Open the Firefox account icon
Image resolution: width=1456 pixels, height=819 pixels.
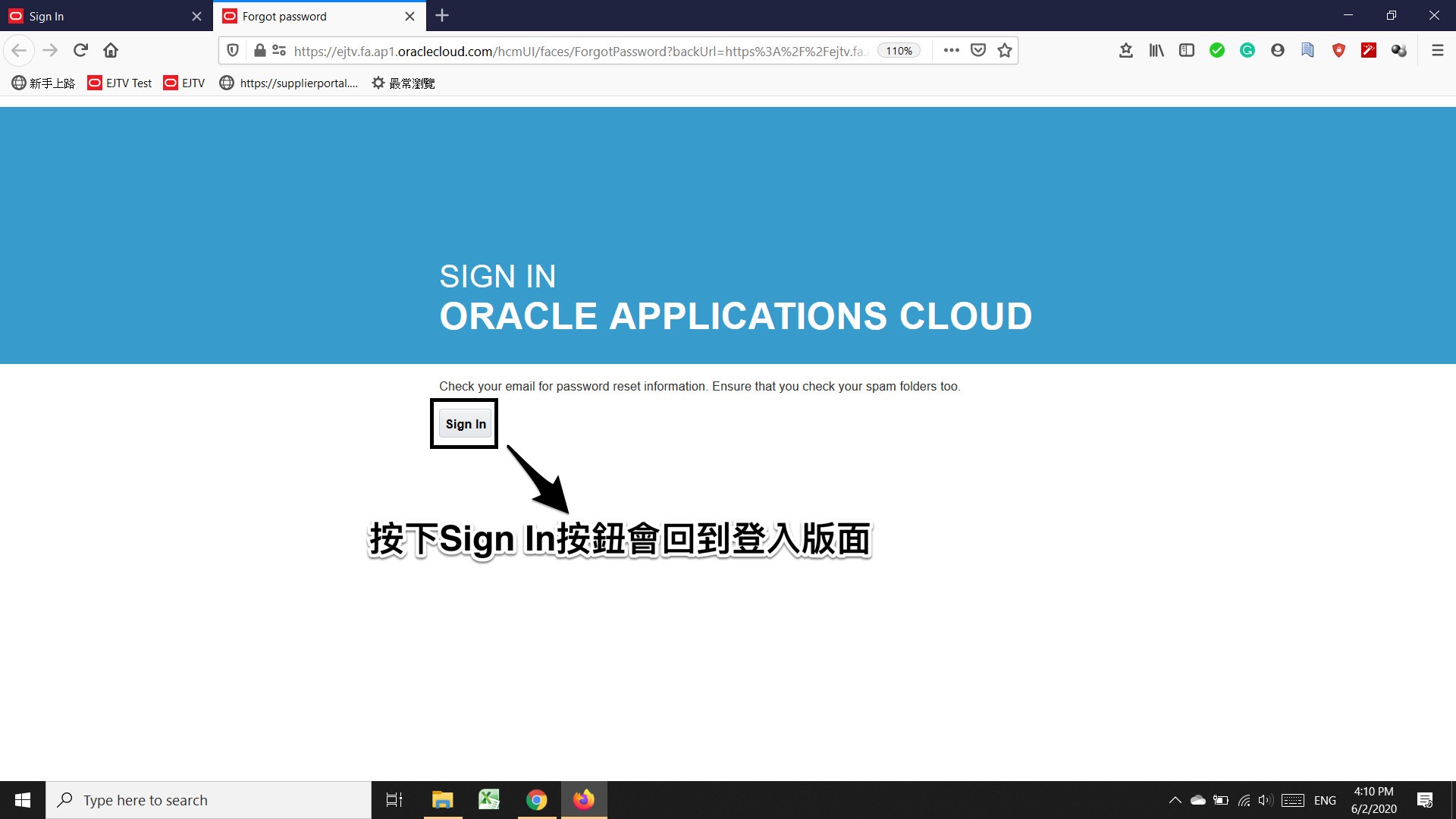point(1278,50)
